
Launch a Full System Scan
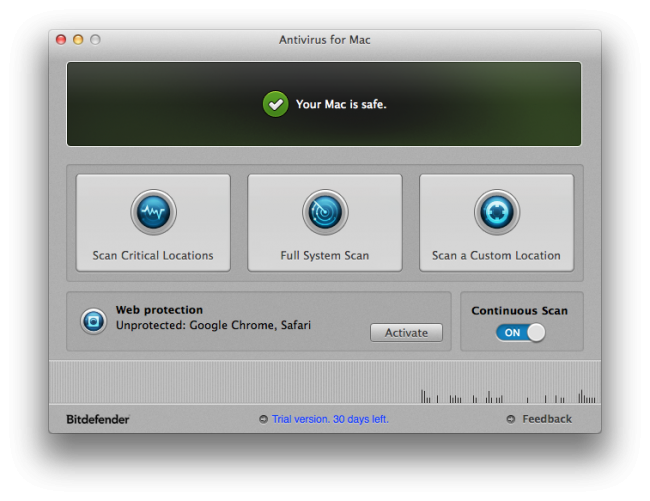click(x=325, y=223)
